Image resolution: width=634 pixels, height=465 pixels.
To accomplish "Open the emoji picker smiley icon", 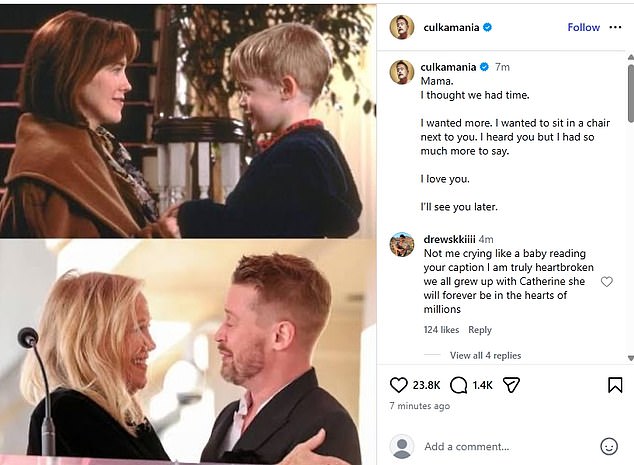I will click(x=609, y=446).
